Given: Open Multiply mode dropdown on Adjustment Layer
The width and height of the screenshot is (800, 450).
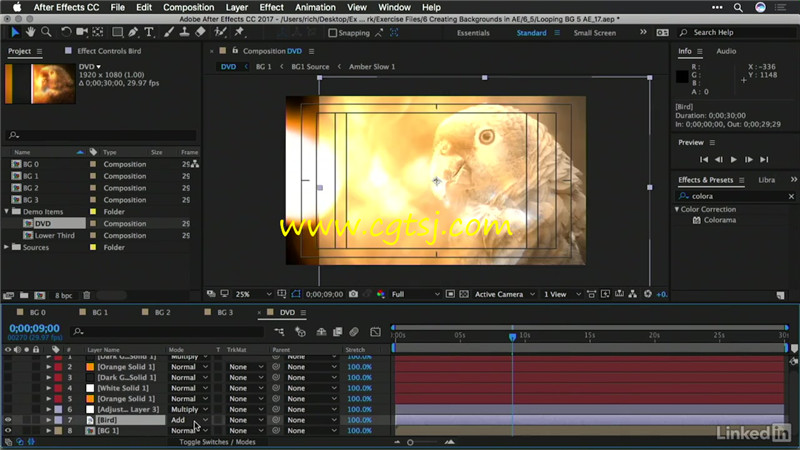Looking at the screenshot, I should (189, 409).
